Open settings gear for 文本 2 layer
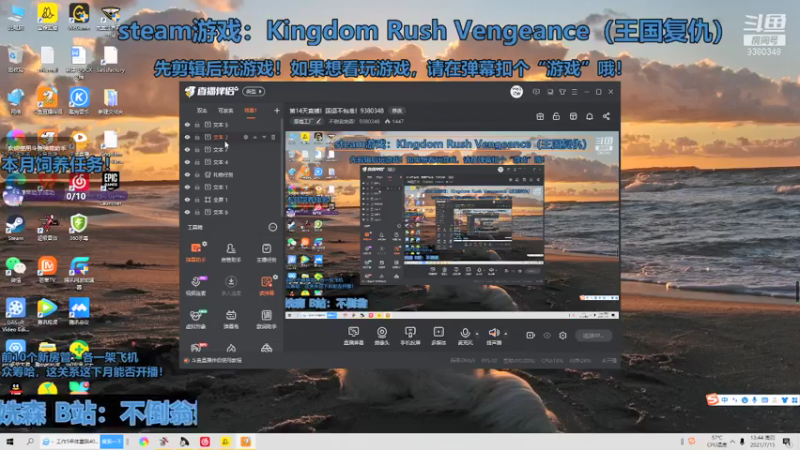 click(245, 137)
